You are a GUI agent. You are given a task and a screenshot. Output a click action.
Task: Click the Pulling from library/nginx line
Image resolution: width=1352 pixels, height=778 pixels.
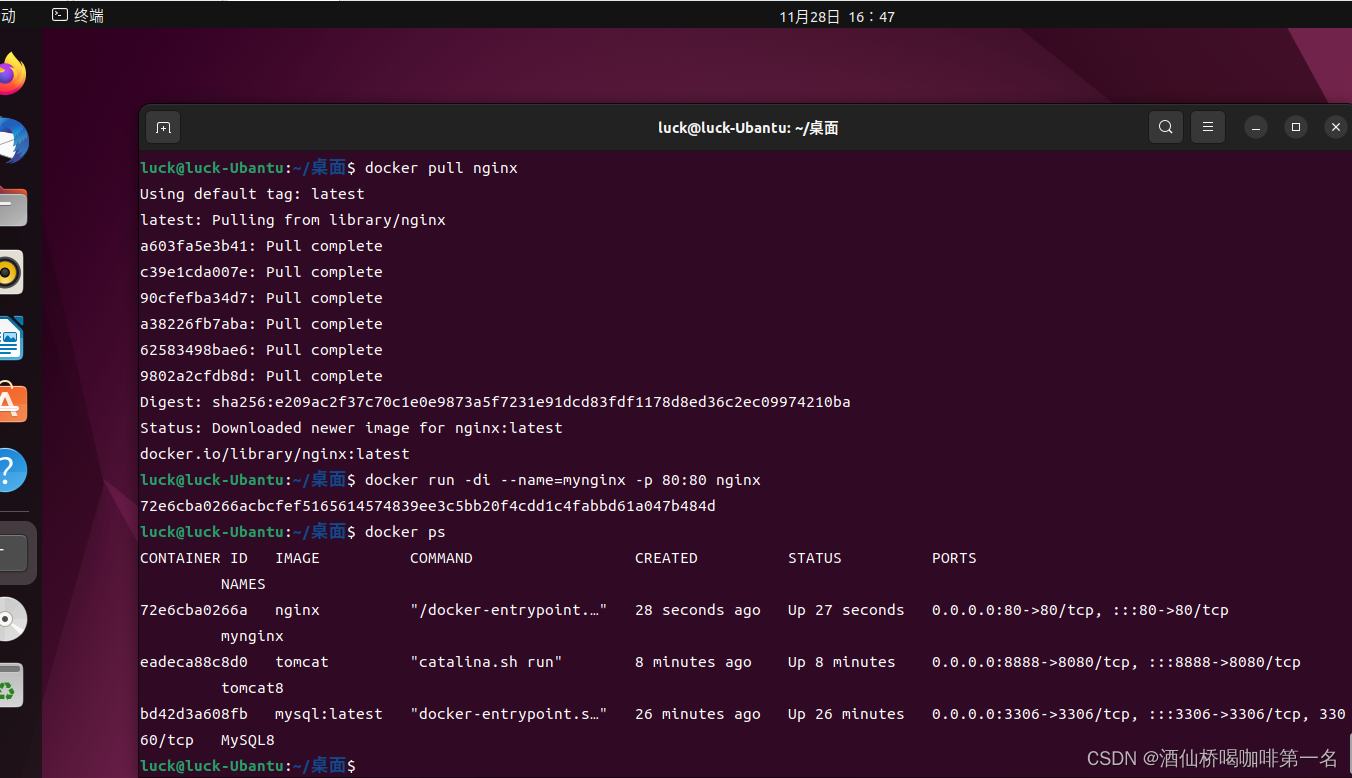[293, 220]
